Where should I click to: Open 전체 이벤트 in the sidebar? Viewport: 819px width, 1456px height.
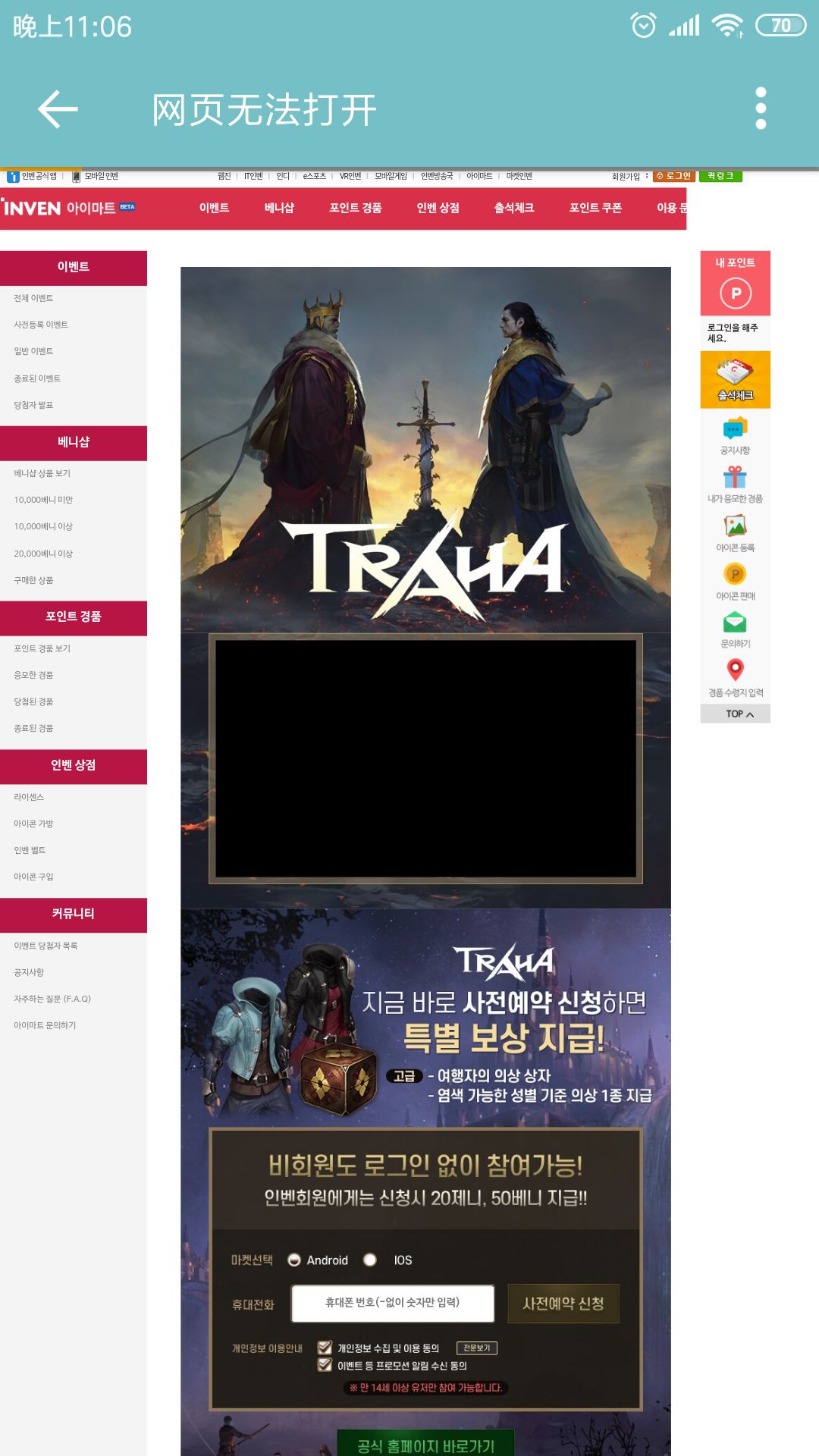click(33, 298)
